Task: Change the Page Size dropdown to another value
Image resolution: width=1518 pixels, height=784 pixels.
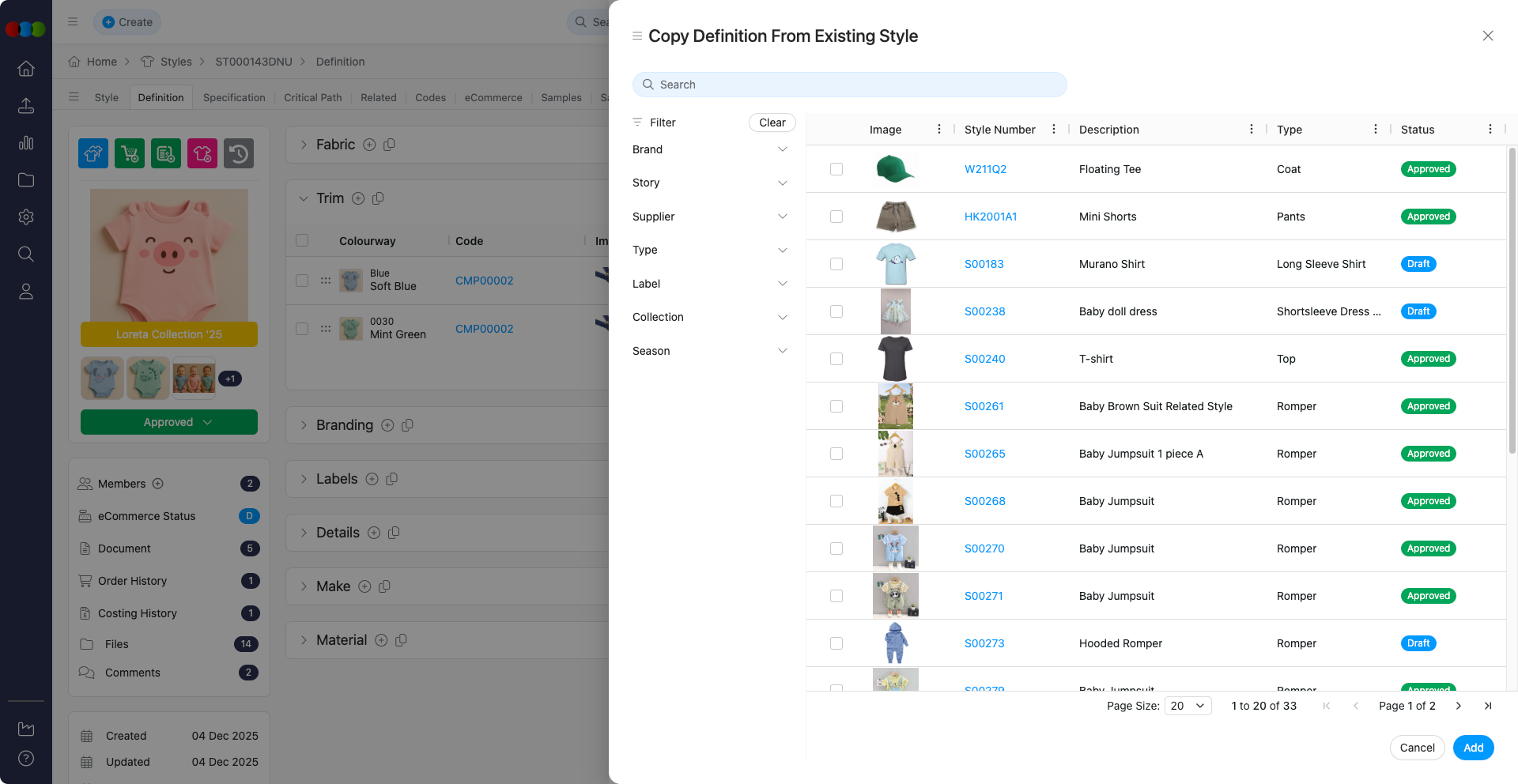Action: tap(1188, 706)
